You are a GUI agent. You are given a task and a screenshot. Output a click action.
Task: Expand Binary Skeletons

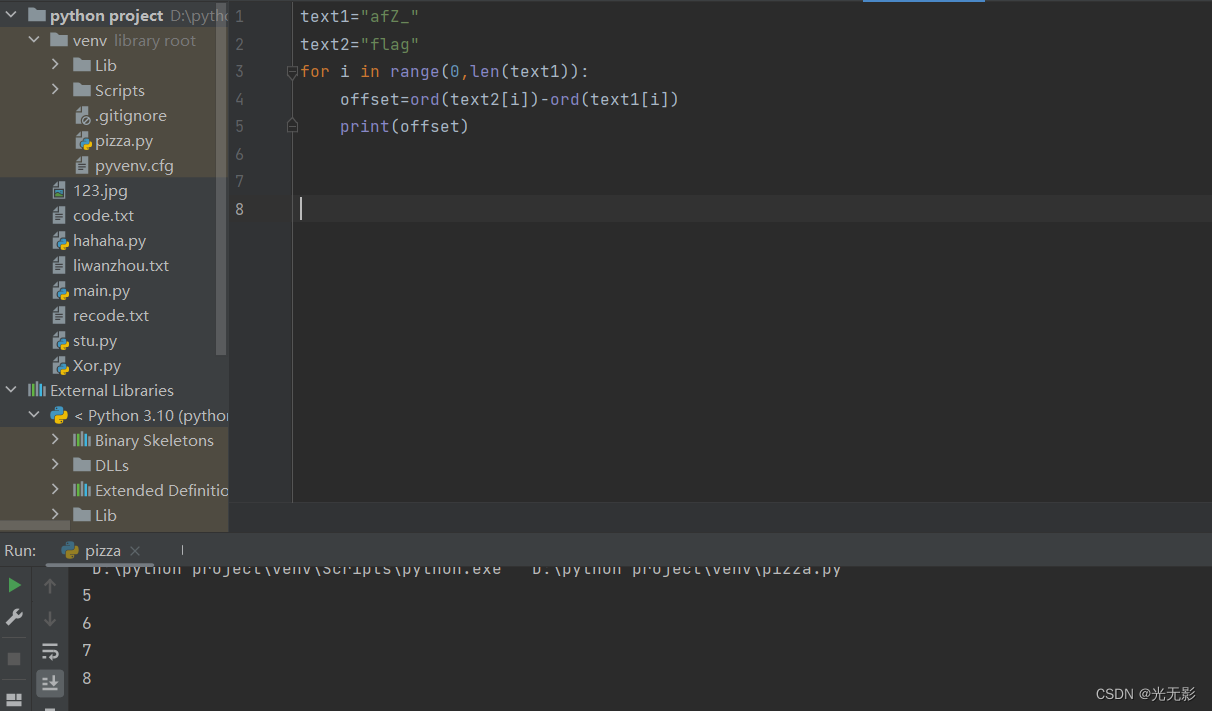point(56,440)
